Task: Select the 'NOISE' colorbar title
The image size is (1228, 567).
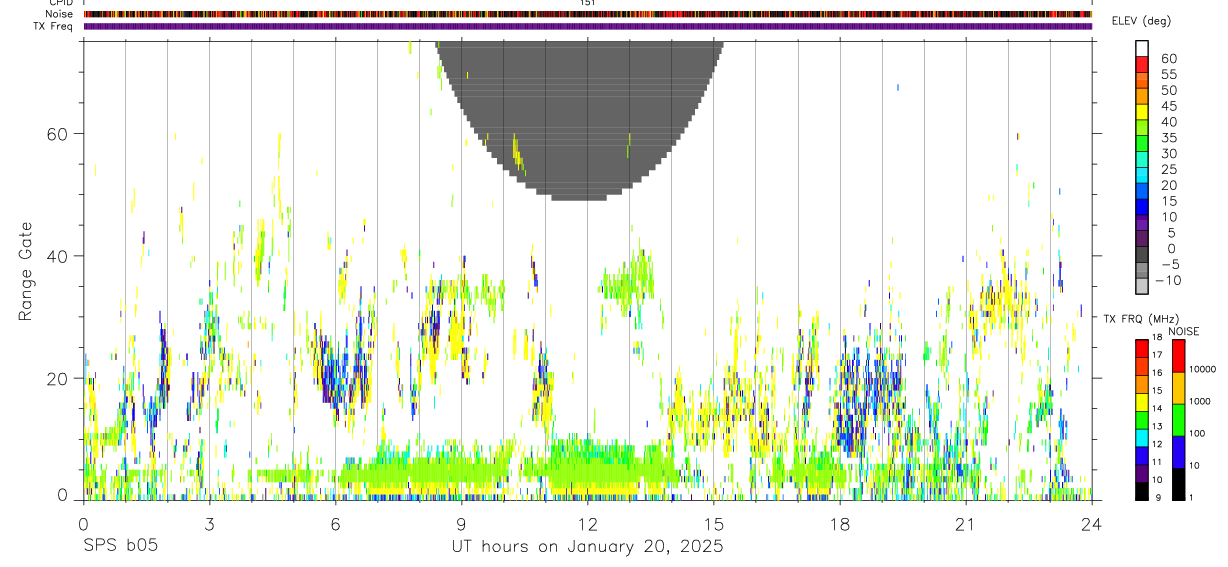Action: 1184,331
